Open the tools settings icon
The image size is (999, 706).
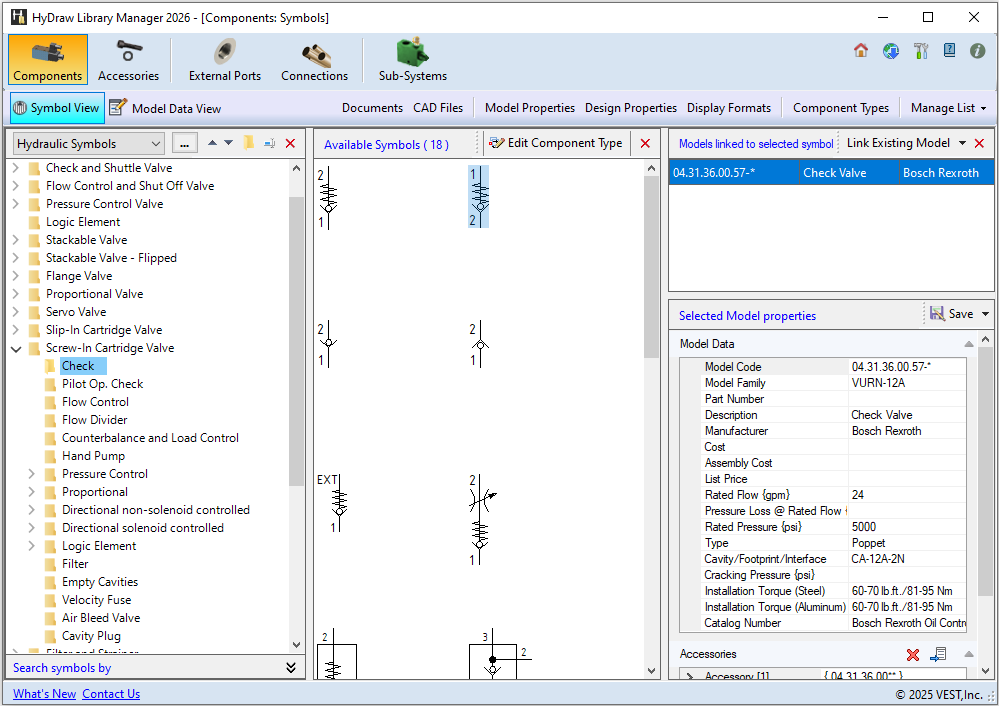pos(921,50)
